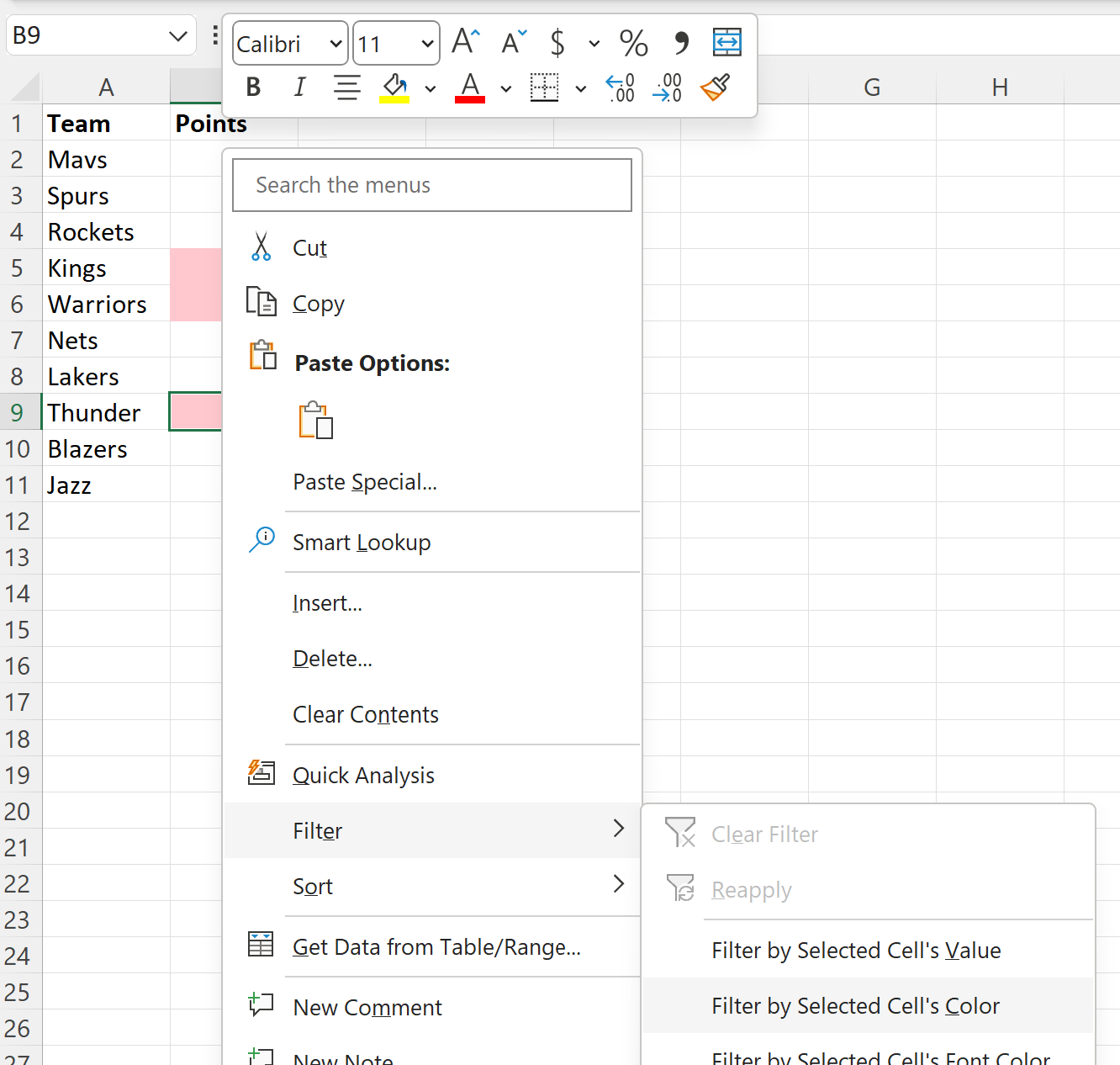Select Get Data from Table/Range
The width and height of the screenshot is (1120, 1065).
click(436, 946)
